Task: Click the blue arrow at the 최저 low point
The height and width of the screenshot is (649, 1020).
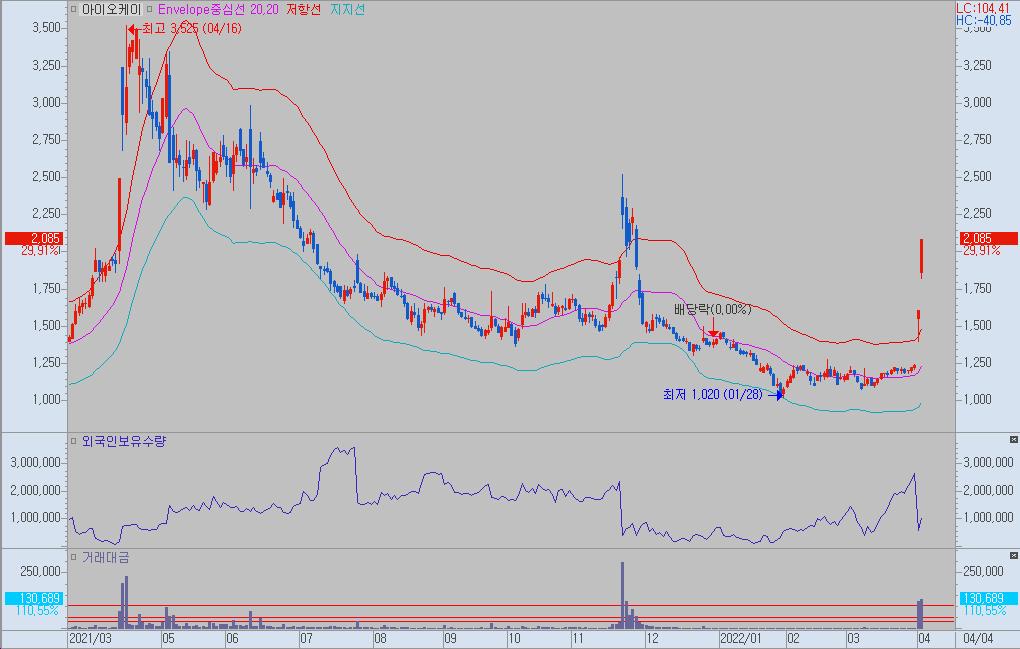Action: tap(775, 395)
